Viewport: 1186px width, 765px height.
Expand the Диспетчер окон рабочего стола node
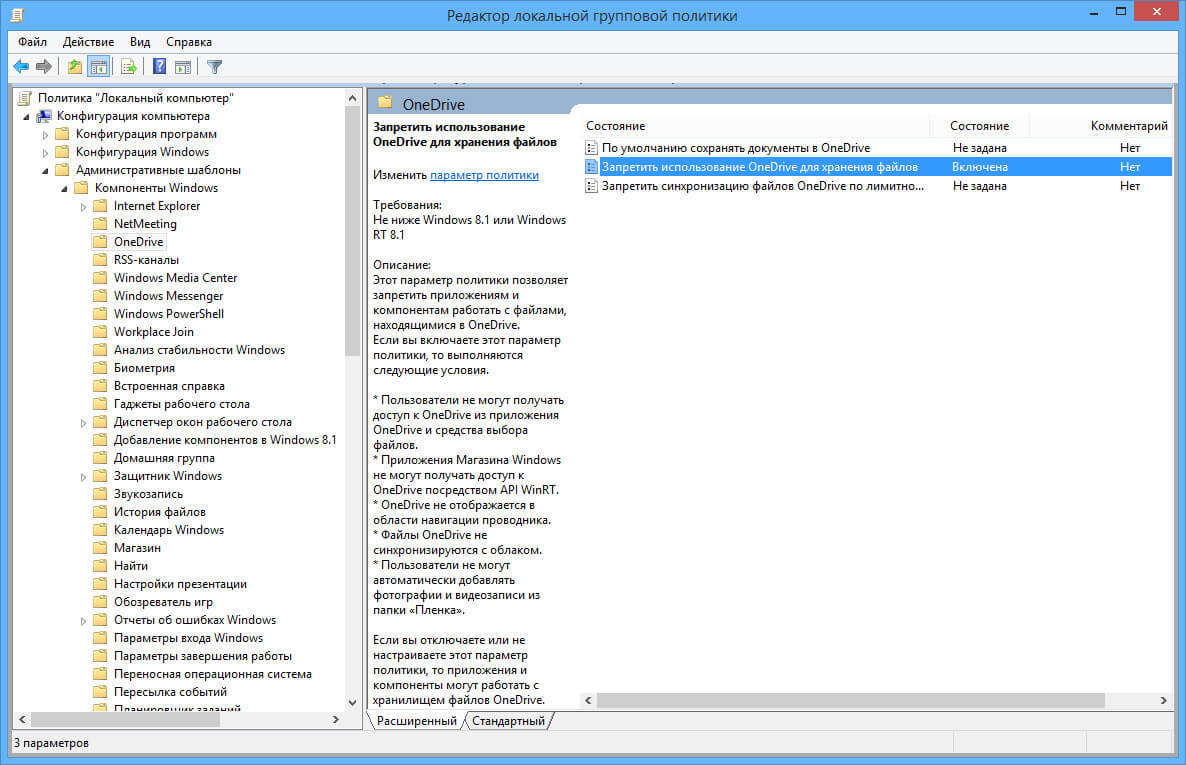tap(83, 423)
